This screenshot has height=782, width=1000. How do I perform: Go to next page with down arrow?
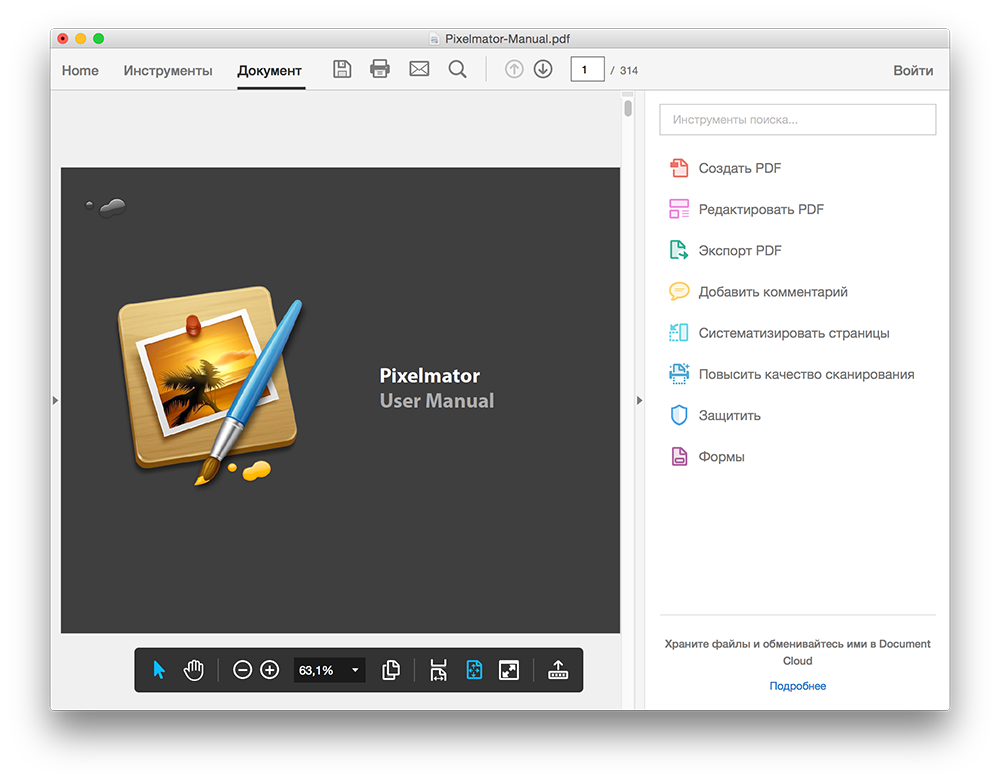tap(543, 69)
